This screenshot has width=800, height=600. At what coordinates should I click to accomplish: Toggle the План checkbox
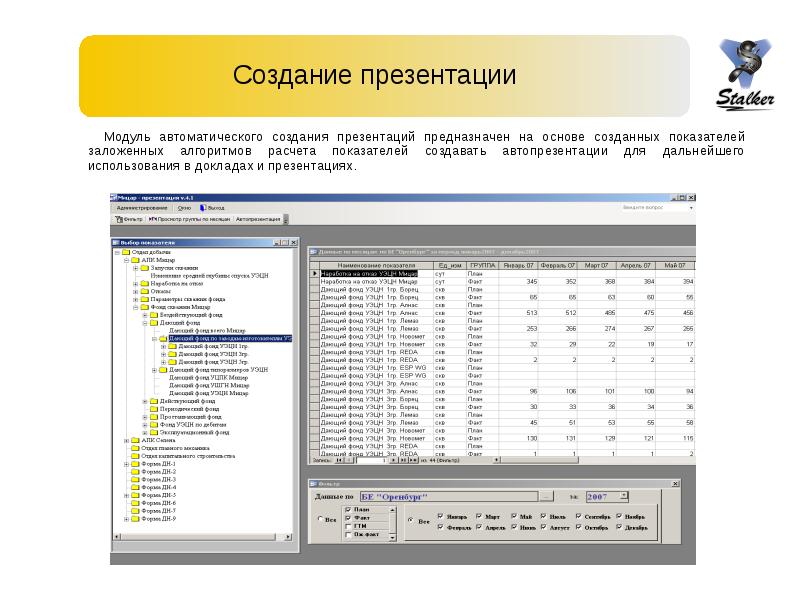tap(348, 509)
